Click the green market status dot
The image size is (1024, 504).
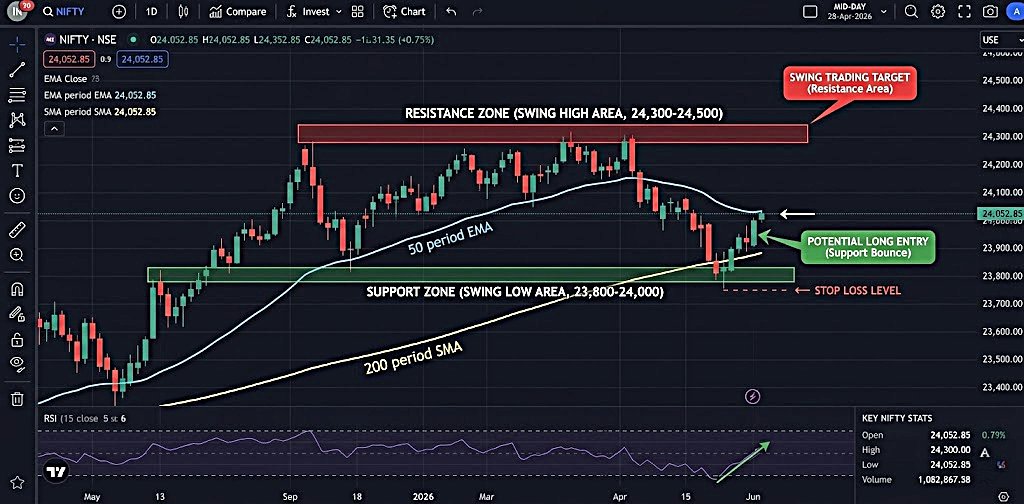(134, 40)
